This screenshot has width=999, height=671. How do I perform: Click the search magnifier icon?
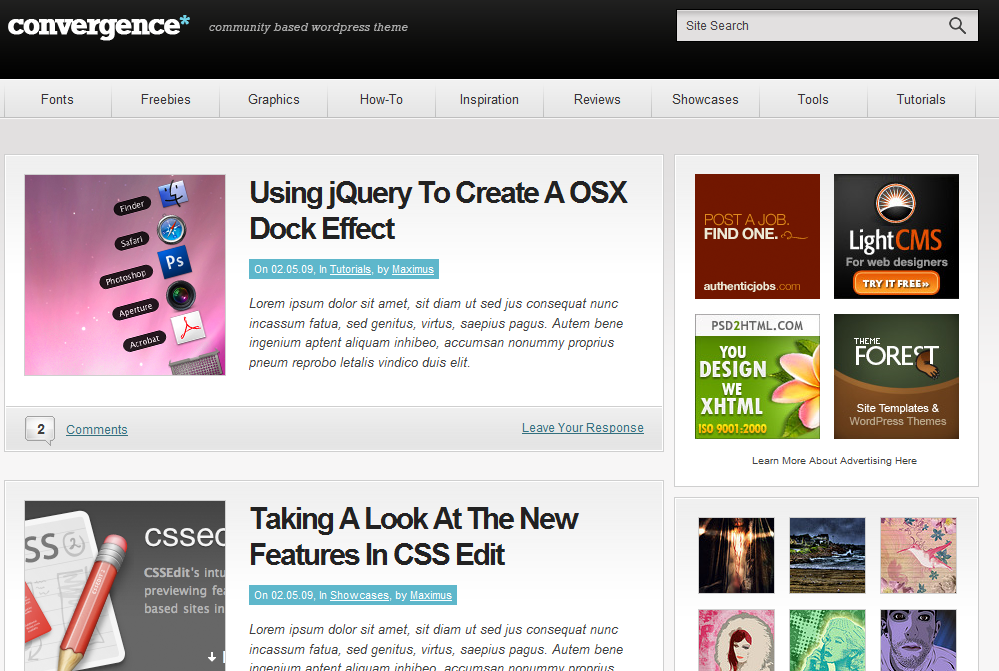point(957,25)
